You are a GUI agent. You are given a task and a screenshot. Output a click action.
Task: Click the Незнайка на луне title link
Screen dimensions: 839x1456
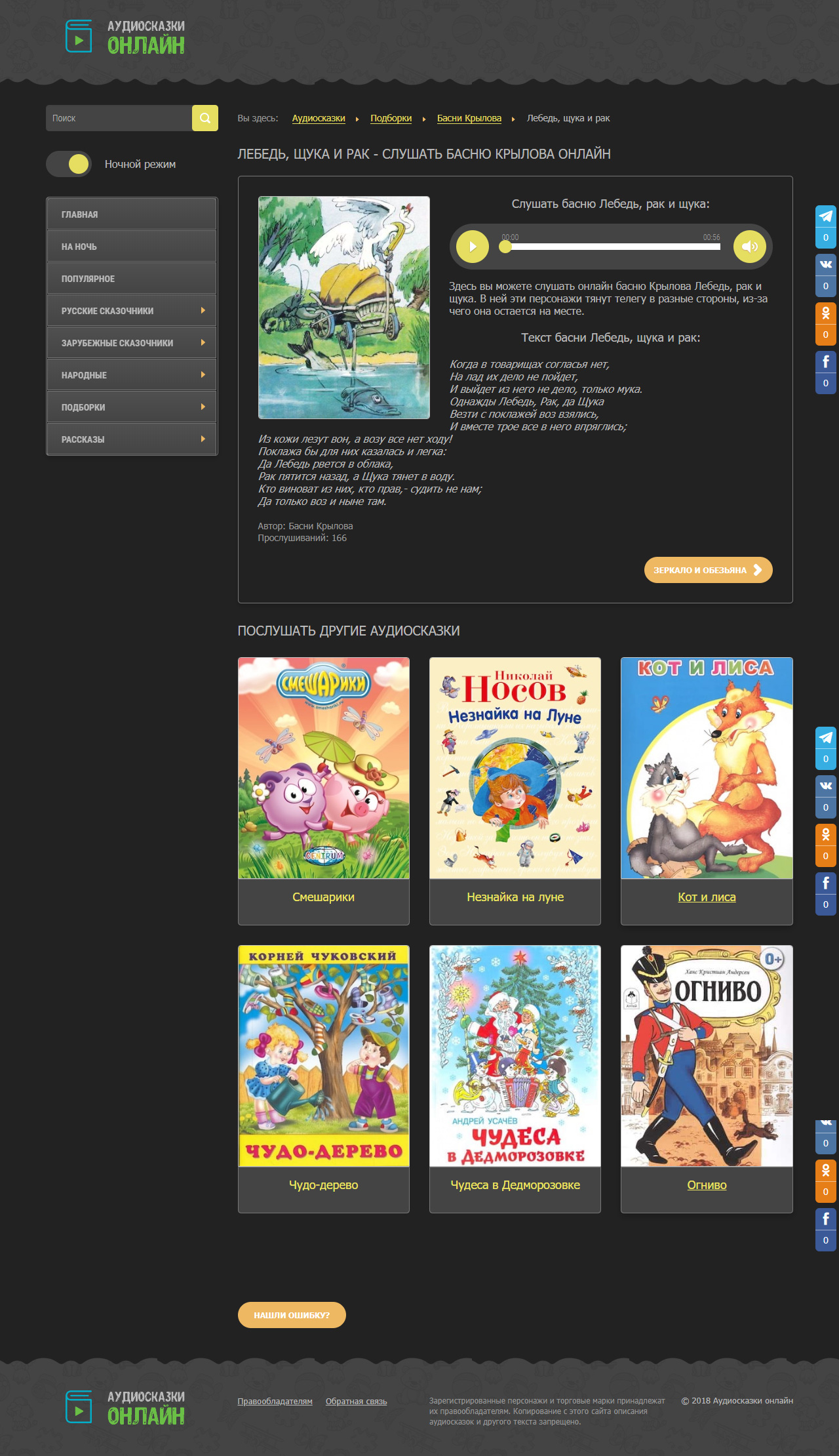click(x=515, y=897)
